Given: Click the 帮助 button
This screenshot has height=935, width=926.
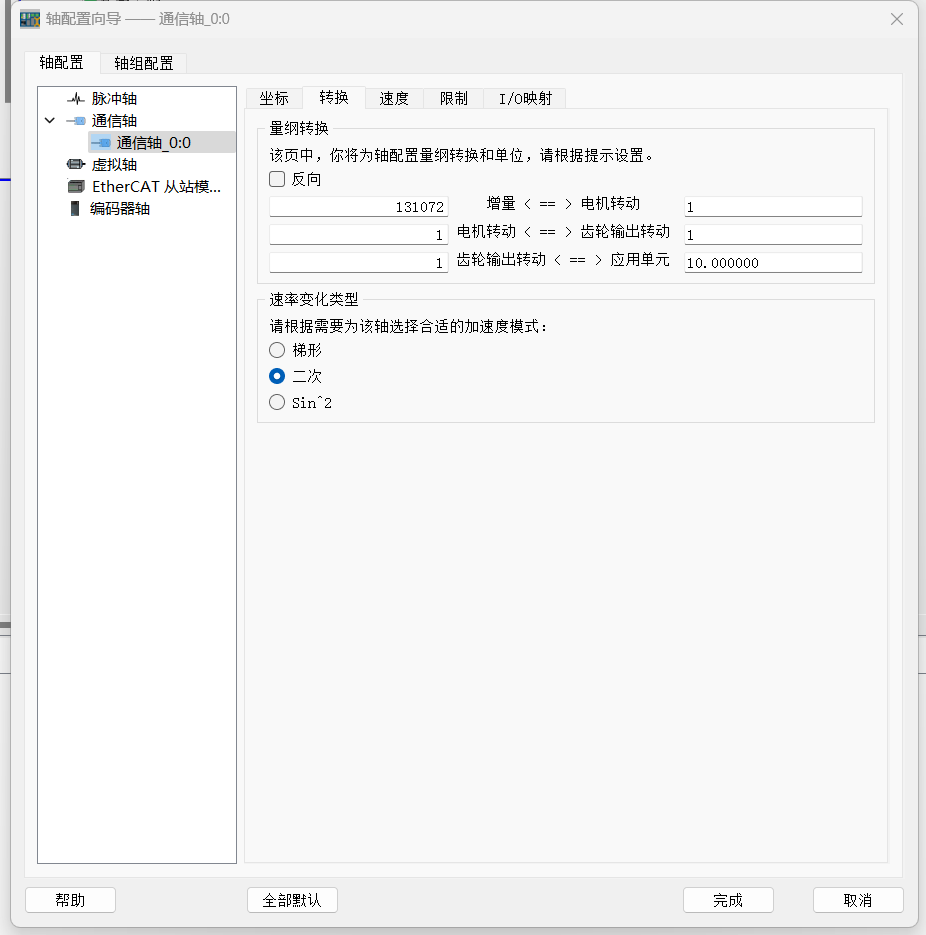Looking at the screenshot, I should pyautogui.click(x=70, y=900).
